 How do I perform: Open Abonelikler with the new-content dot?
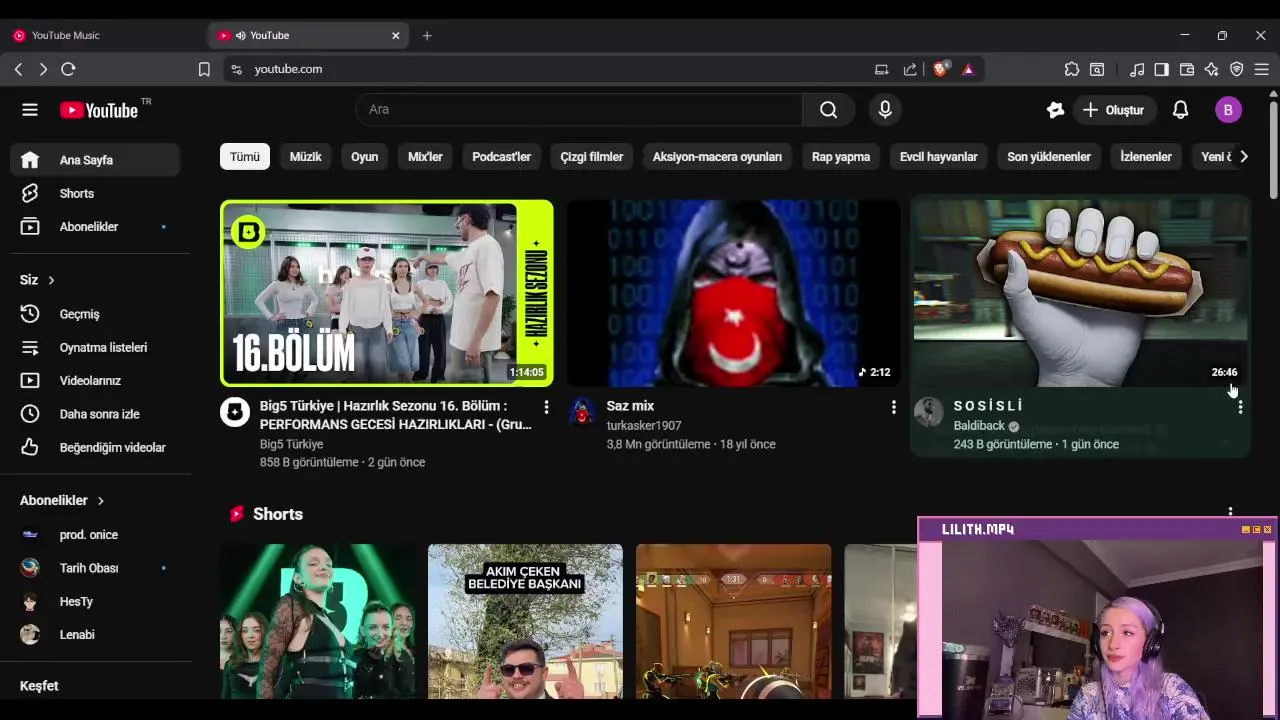(95, 227)
